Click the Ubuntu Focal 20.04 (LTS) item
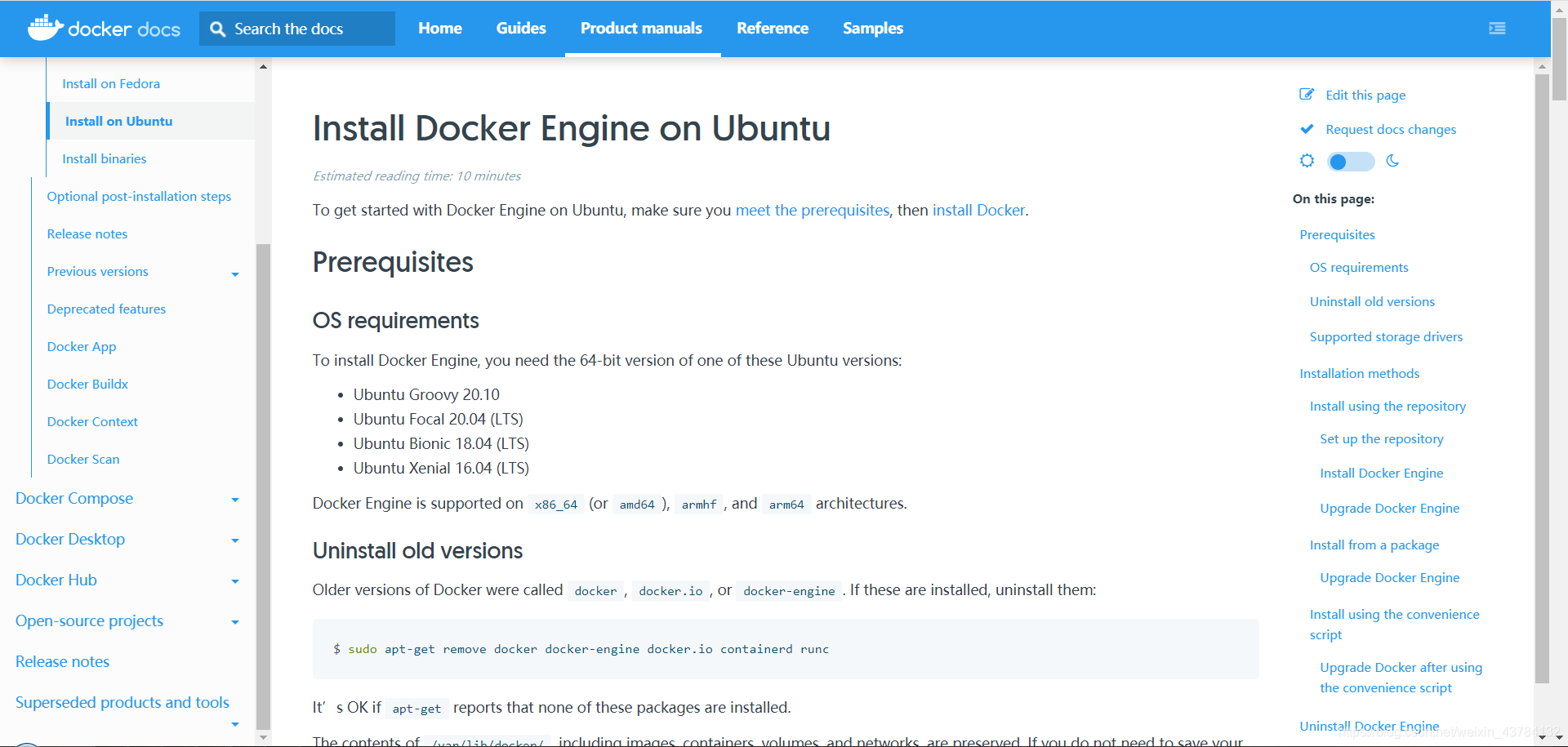 438,419
